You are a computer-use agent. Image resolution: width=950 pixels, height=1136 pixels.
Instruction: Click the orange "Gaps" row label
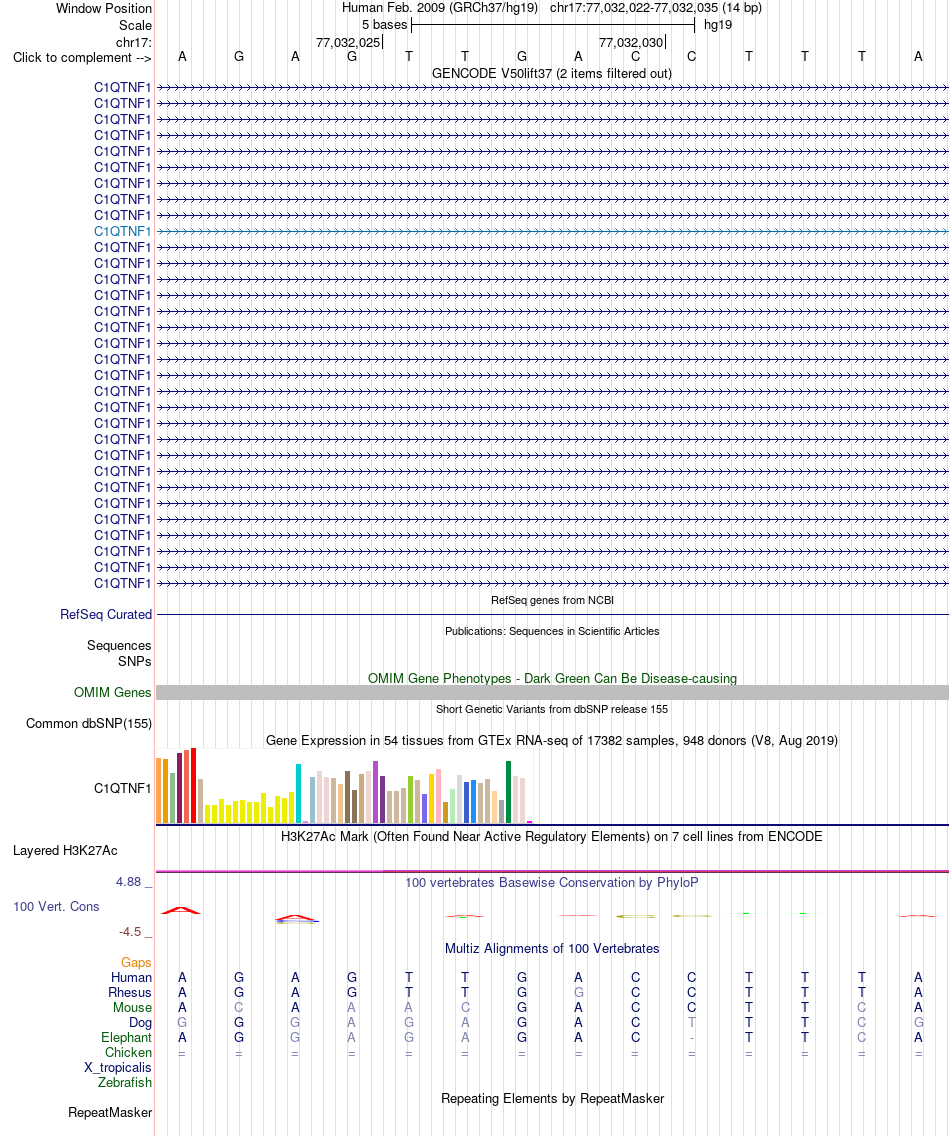coord(136,962)
